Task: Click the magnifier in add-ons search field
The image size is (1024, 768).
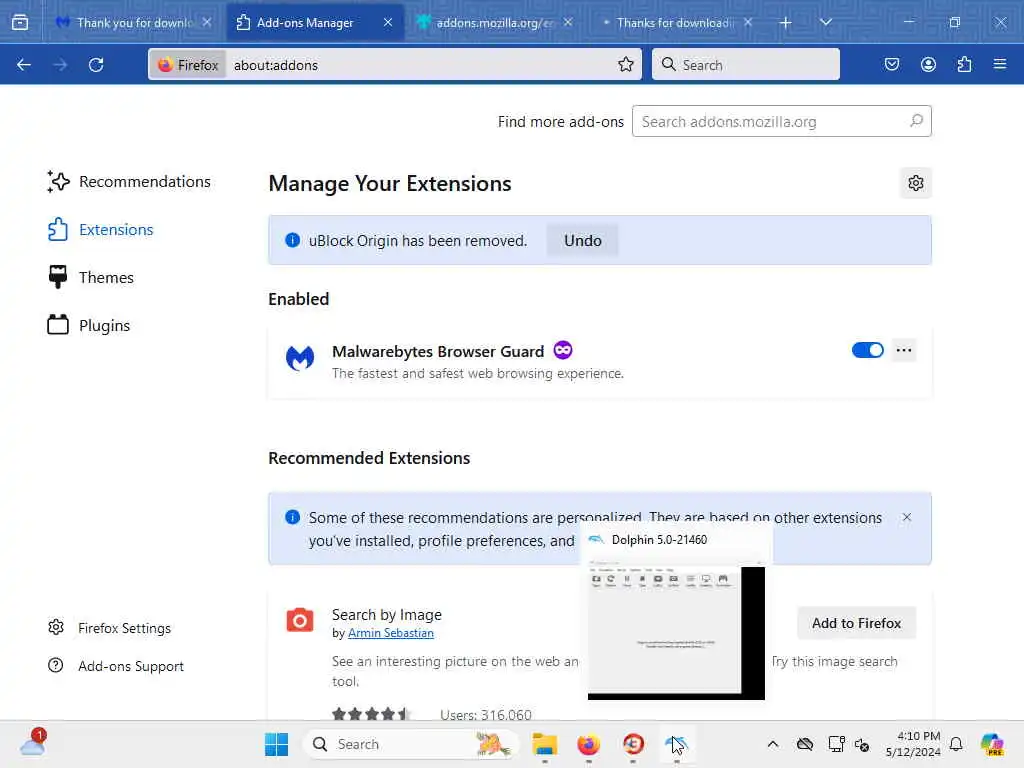Action: click(916, 121)
